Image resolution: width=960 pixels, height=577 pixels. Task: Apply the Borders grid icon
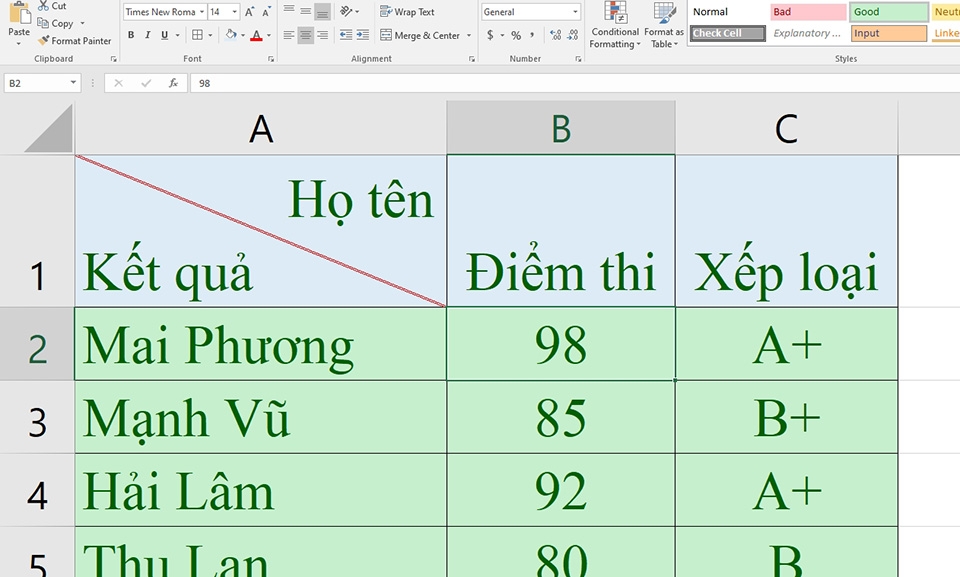(197, 35)
